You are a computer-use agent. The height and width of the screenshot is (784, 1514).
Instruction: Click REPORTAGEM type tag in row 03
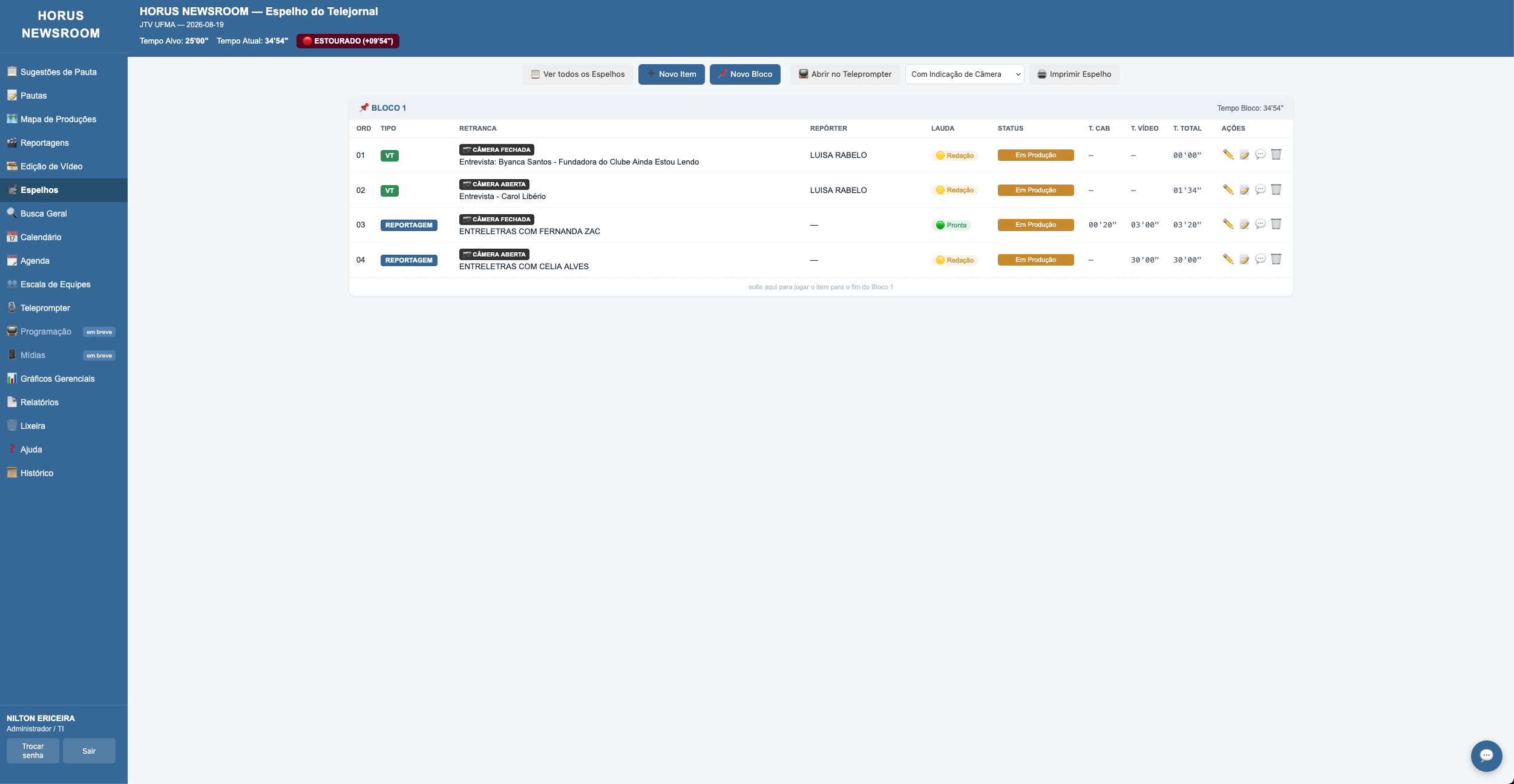point(408,225)
